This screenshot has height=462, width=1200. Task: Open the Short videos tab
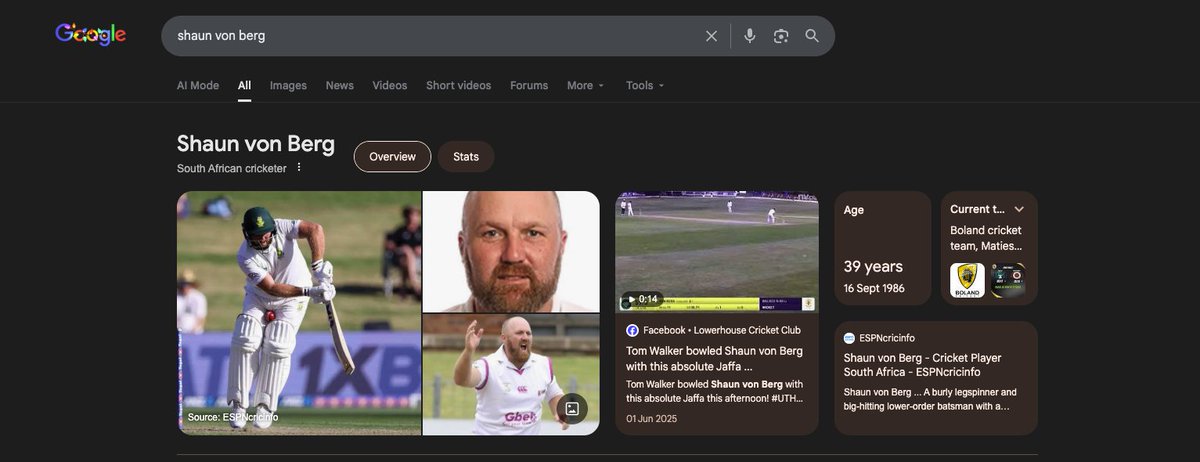[459, 85]
